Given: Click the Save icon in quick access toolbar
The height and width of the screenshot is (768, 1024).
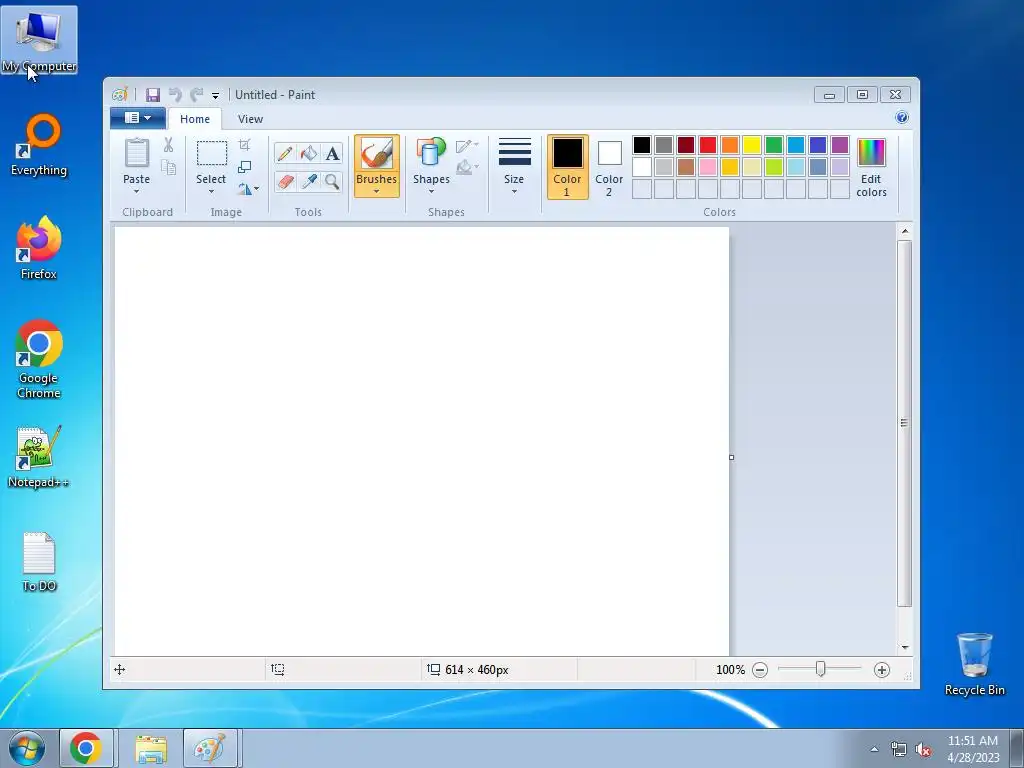Looking at the screenshot, I should pyautogui.click(x=153, y=95).
